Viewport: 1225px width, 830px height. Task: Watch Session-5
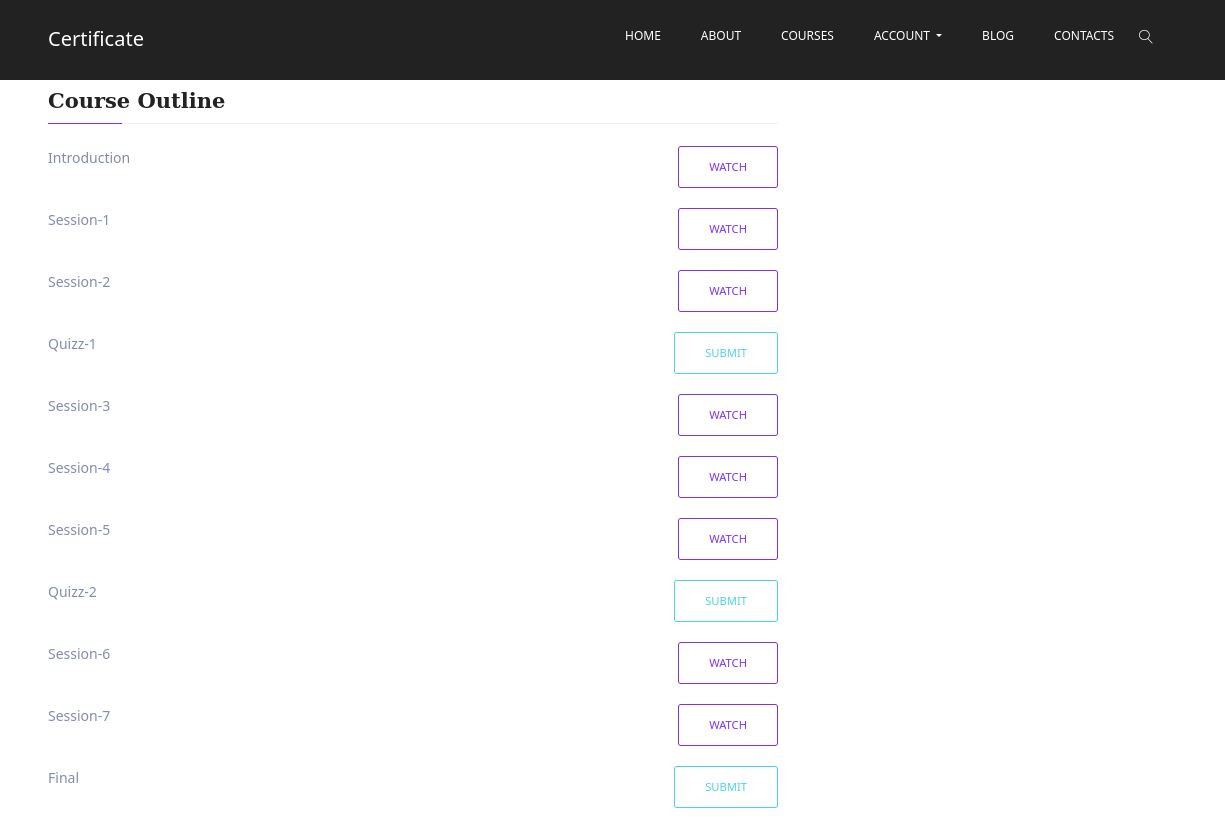pyautogui.click(x=727, y=539)
